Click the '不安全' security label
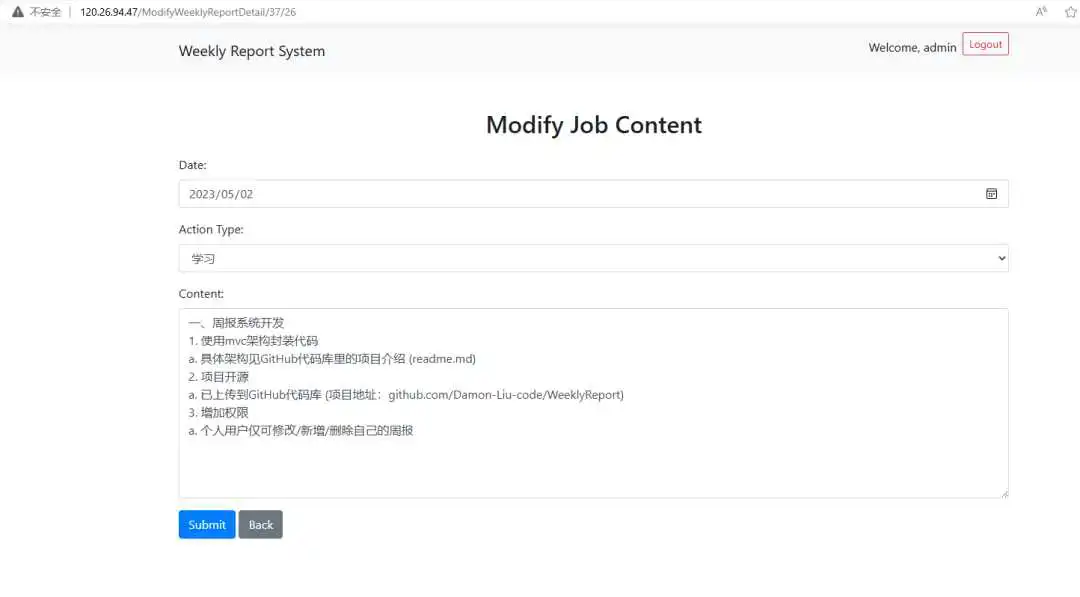The height and width of the screenshot is (597, 1080). click(x=46, y=12)
